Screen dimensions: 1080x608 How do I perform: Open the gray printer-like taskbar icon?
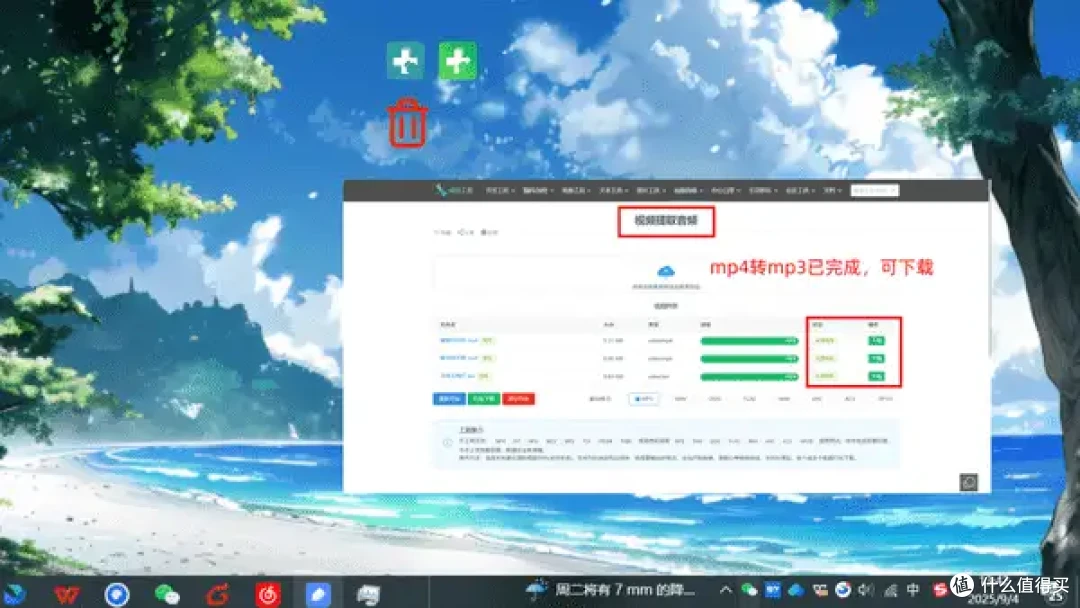pyautogui.click(x=368, y=594)
